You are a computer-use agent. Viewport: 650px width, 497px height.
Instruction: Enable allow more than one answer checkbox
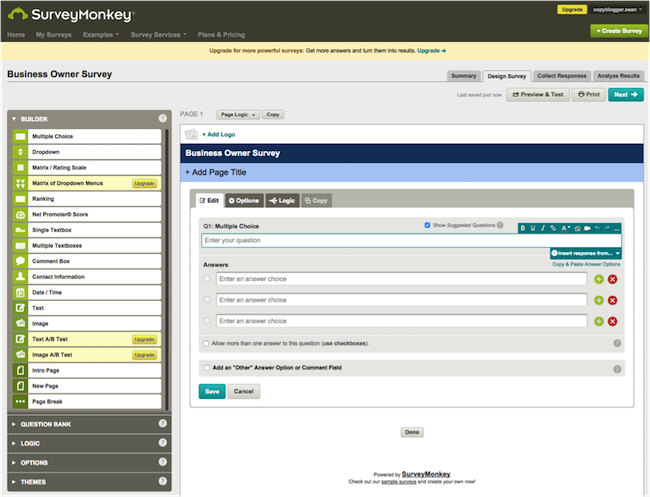pos(206,343)
